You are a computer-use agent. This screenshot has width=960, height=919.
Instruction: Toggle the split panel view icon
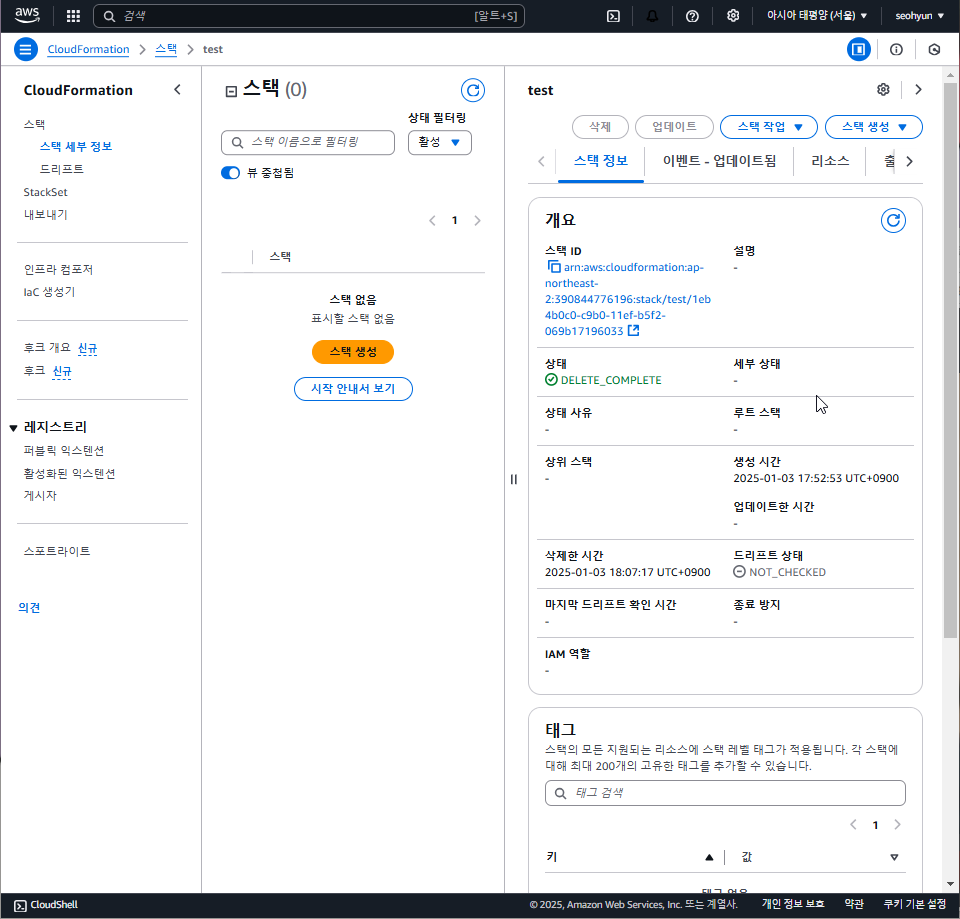tap(858, 50)
